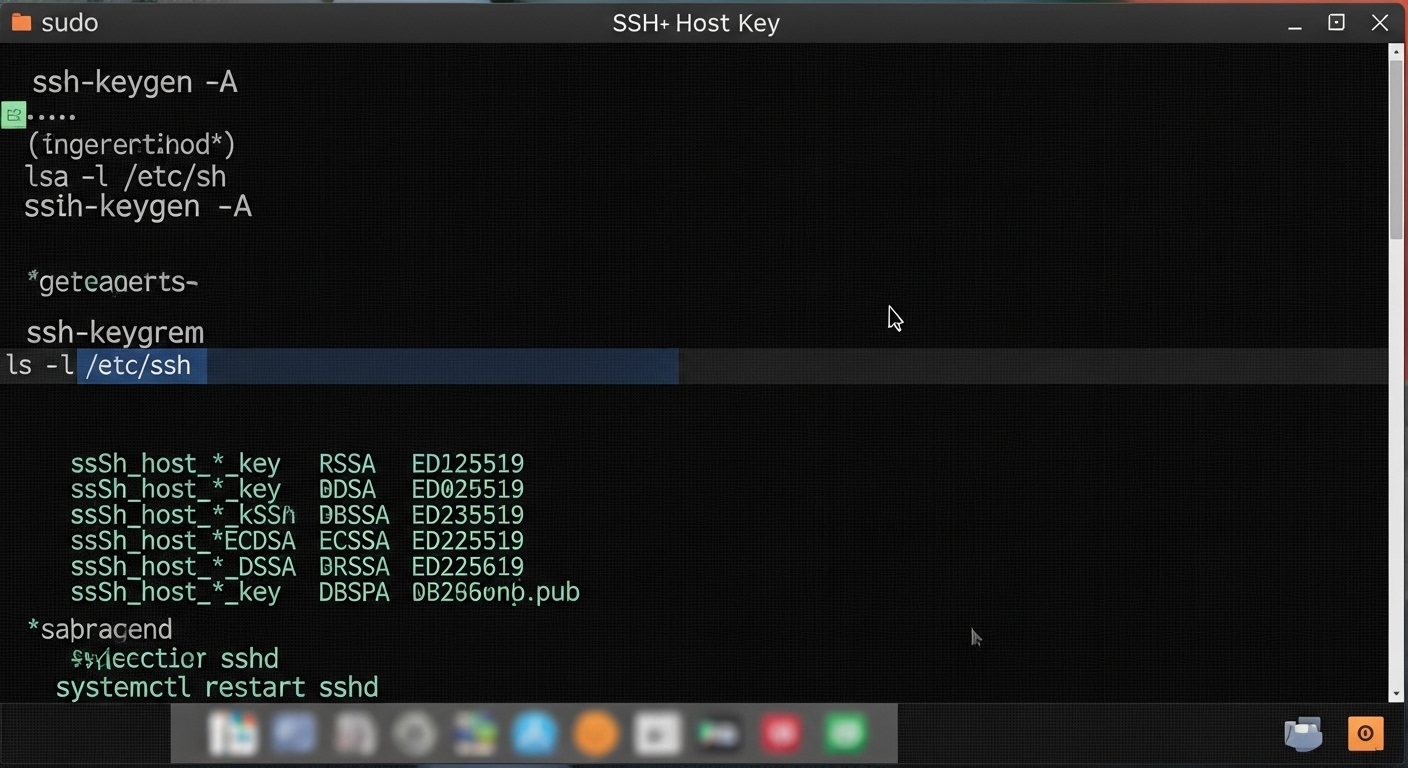Click the small green marker icon in the terminal gutter
Screen dimensions: 1408x768
(x=13, y=115)
